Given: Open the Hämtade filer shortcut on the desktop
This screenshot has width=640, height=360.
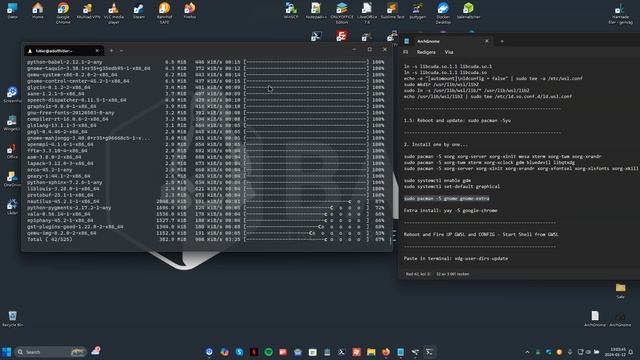Looking at the screenshot, I should tap(620, 13).
